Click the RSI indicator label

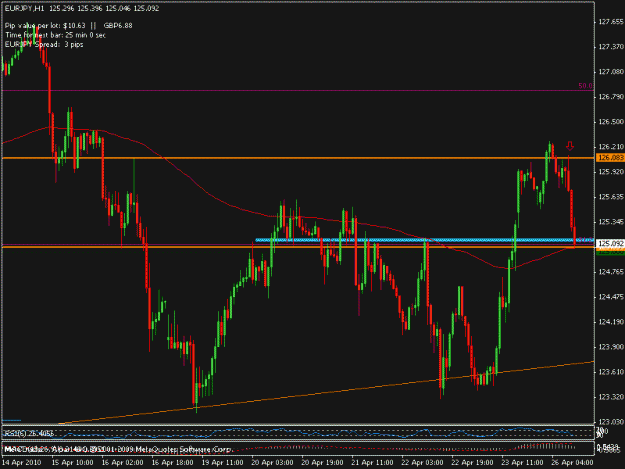[x=28, y=433]
